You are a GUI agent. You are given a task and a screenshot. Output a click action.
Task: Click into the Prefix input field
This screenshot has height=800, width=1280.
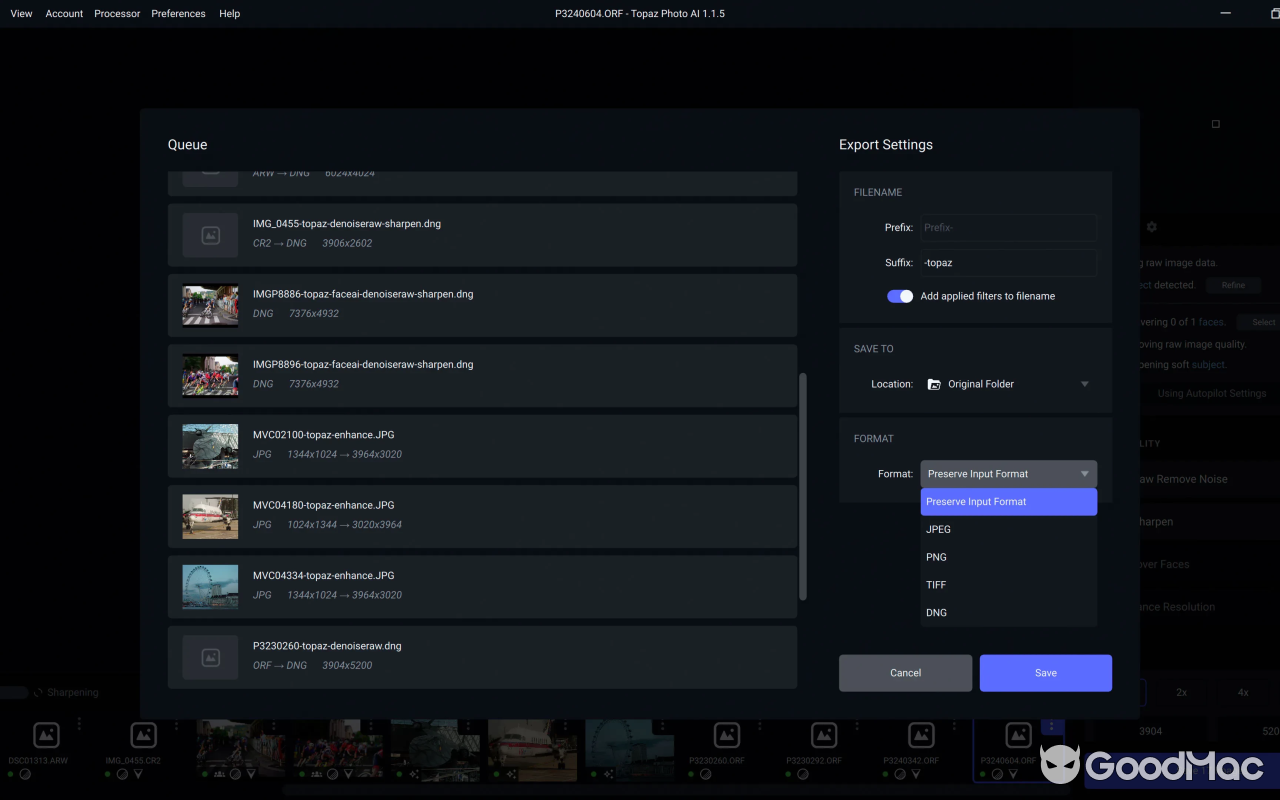1008,228
